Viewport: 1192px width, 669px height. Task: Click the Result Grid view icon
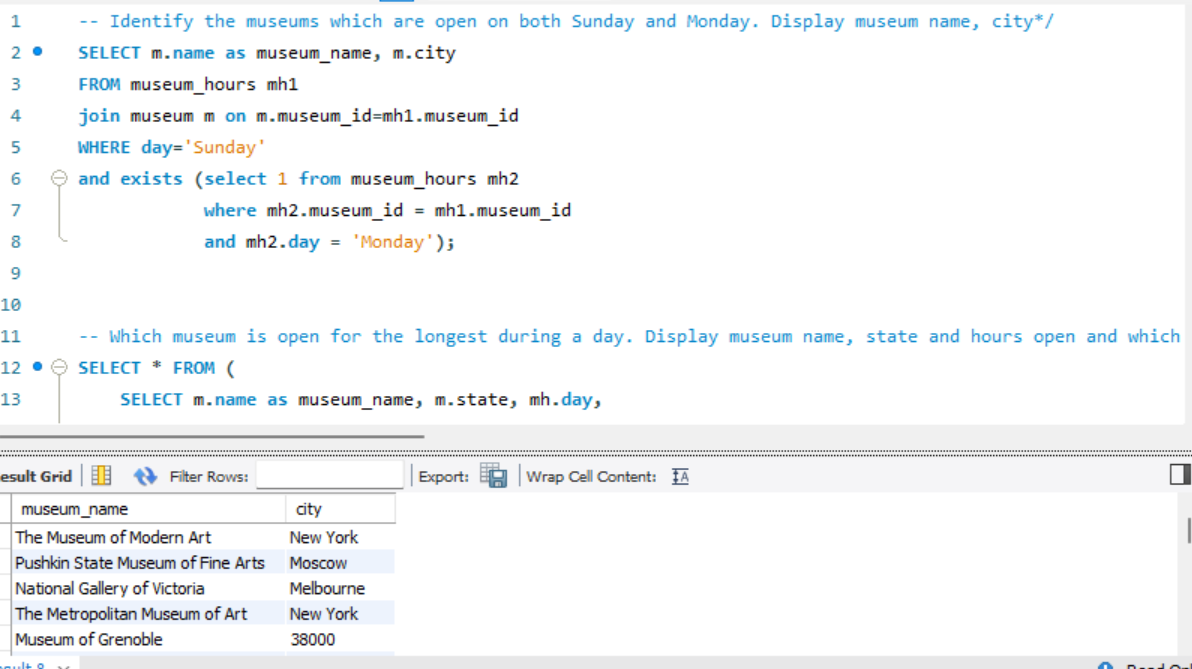point(101,476)
